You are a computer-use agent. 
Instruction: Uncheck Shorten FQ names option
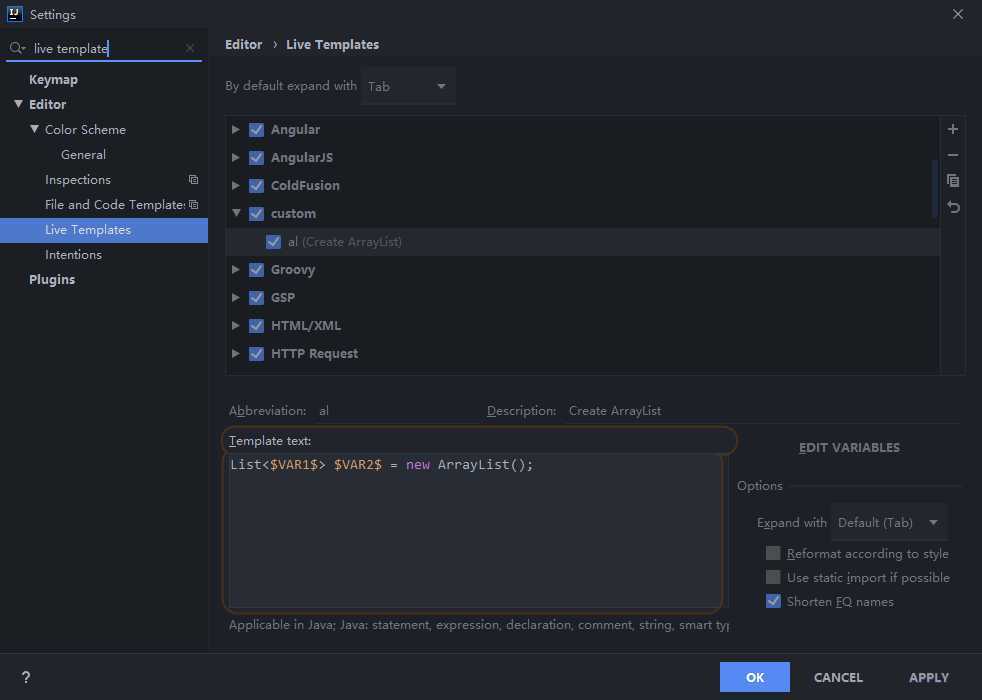tap(773, 601)
